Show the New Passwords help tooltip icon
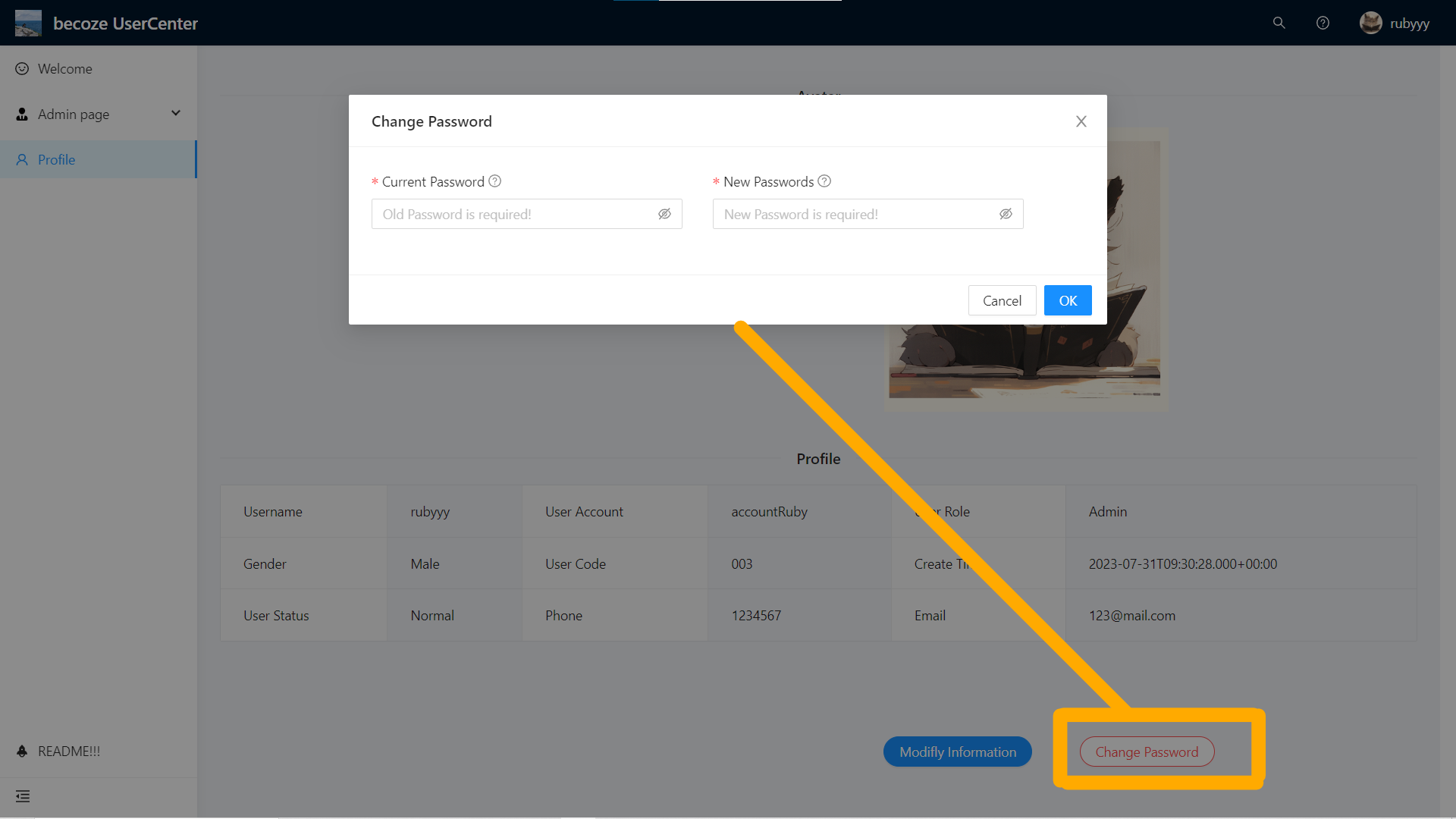Screen dimensions: 1456x819 pyautogui.click(x=824, y=181)
